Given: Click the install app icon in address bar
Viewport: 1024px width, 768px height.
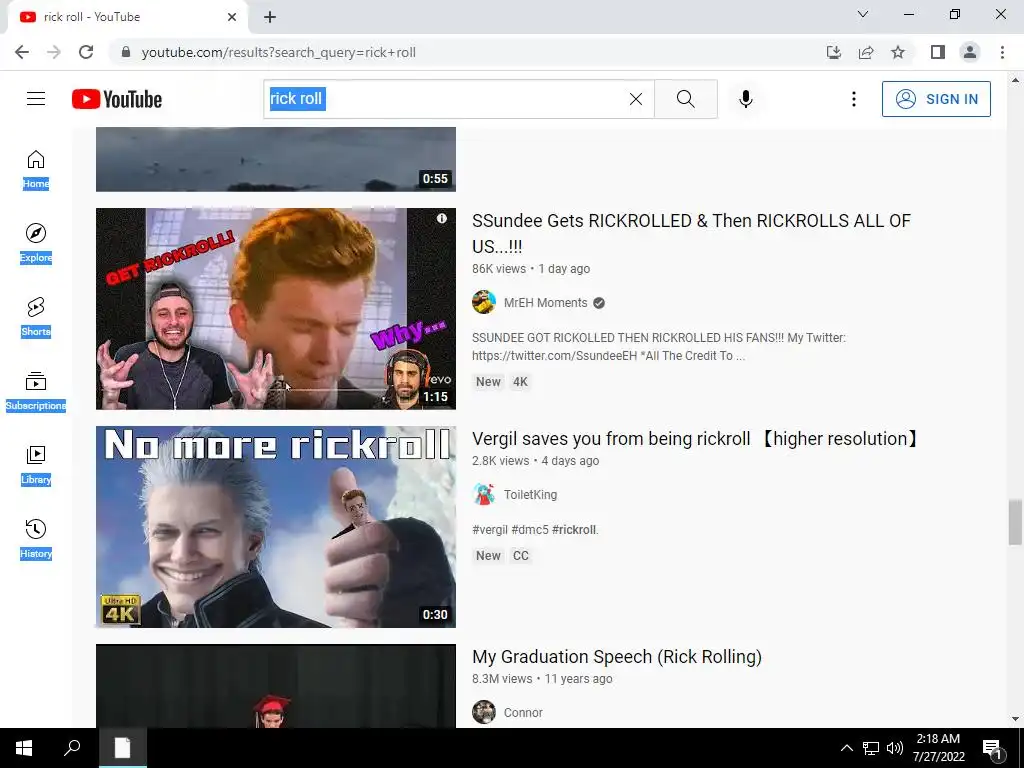Looking at the screenshot, I should [x=834, y=52].
